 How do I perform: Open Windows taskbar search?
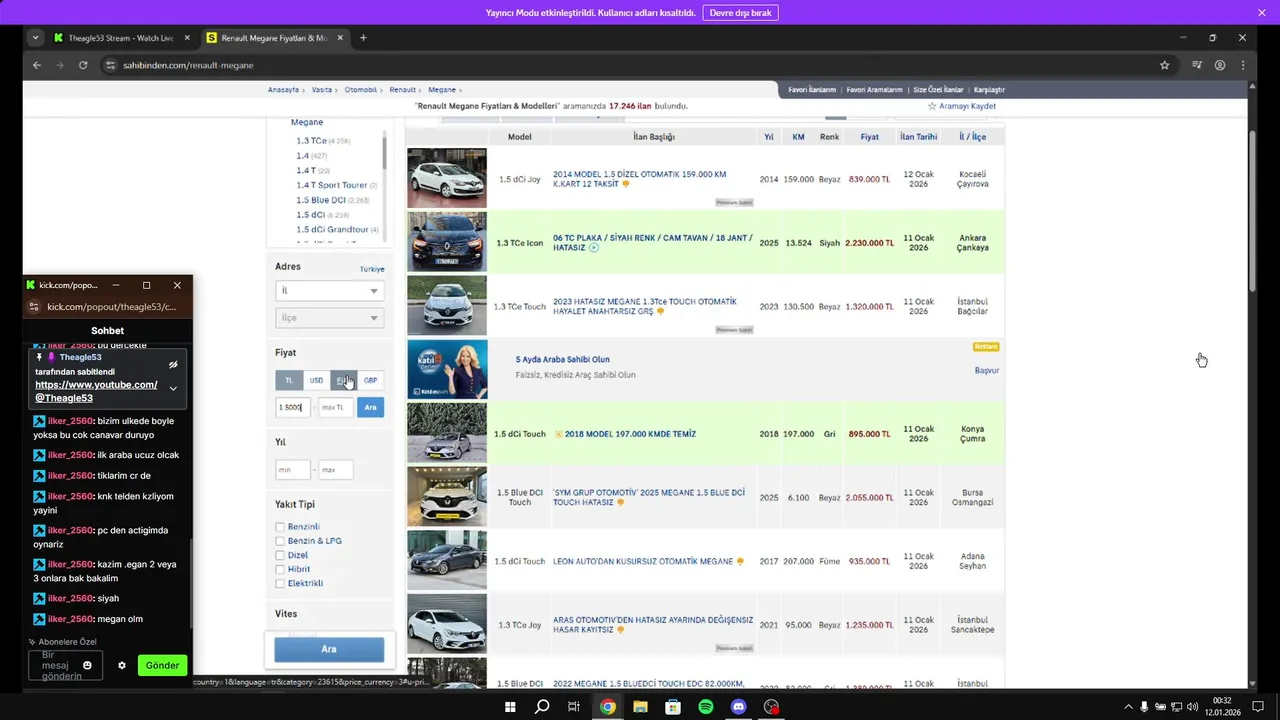click(542, 707)
